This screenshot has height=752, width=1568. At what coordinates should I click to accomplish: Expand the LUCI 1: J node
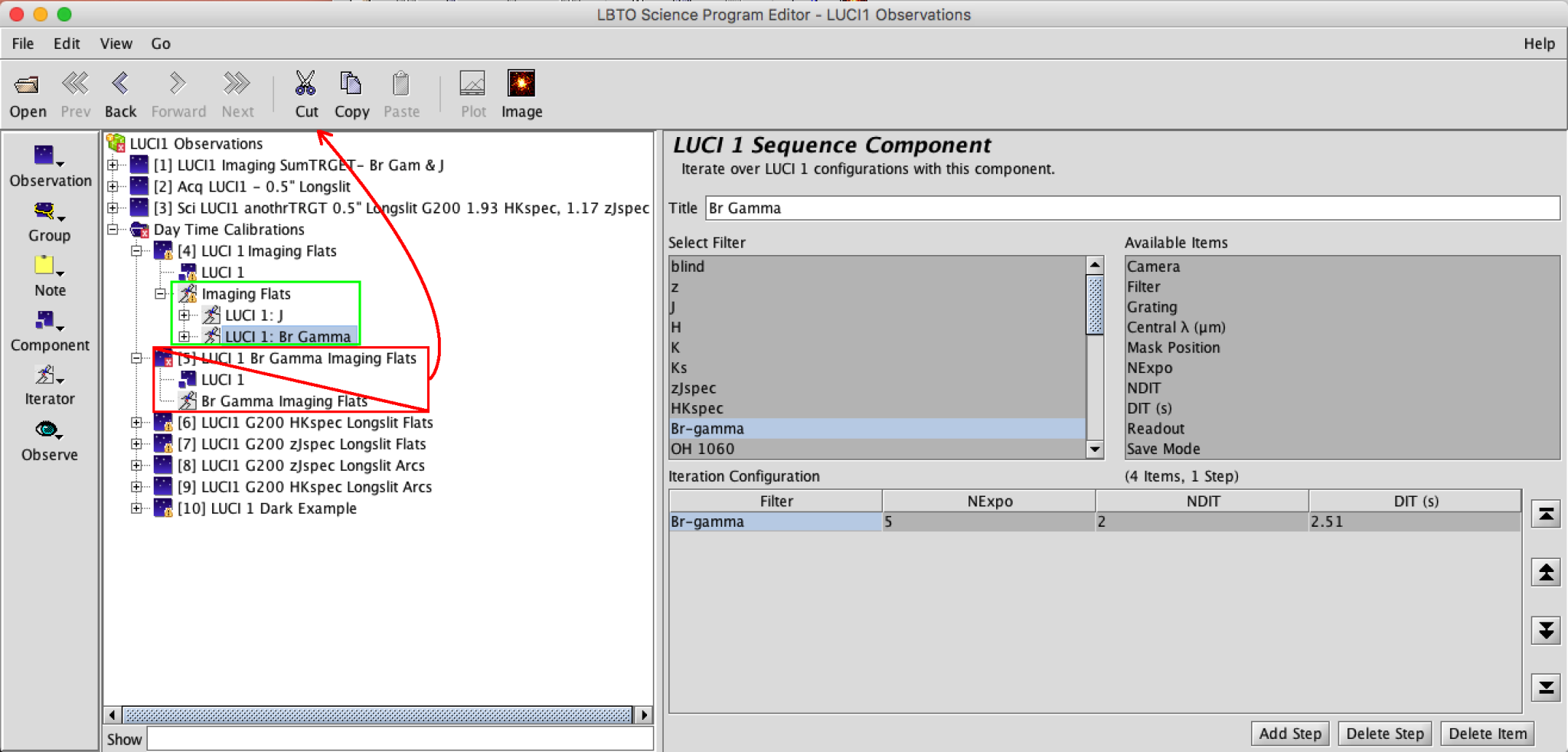184,315
